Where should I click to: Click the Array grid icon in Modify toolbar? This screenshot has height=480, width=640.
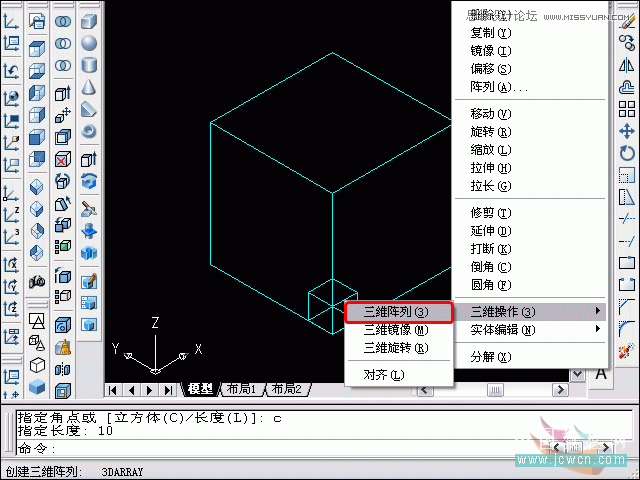(x=627, y=109)
